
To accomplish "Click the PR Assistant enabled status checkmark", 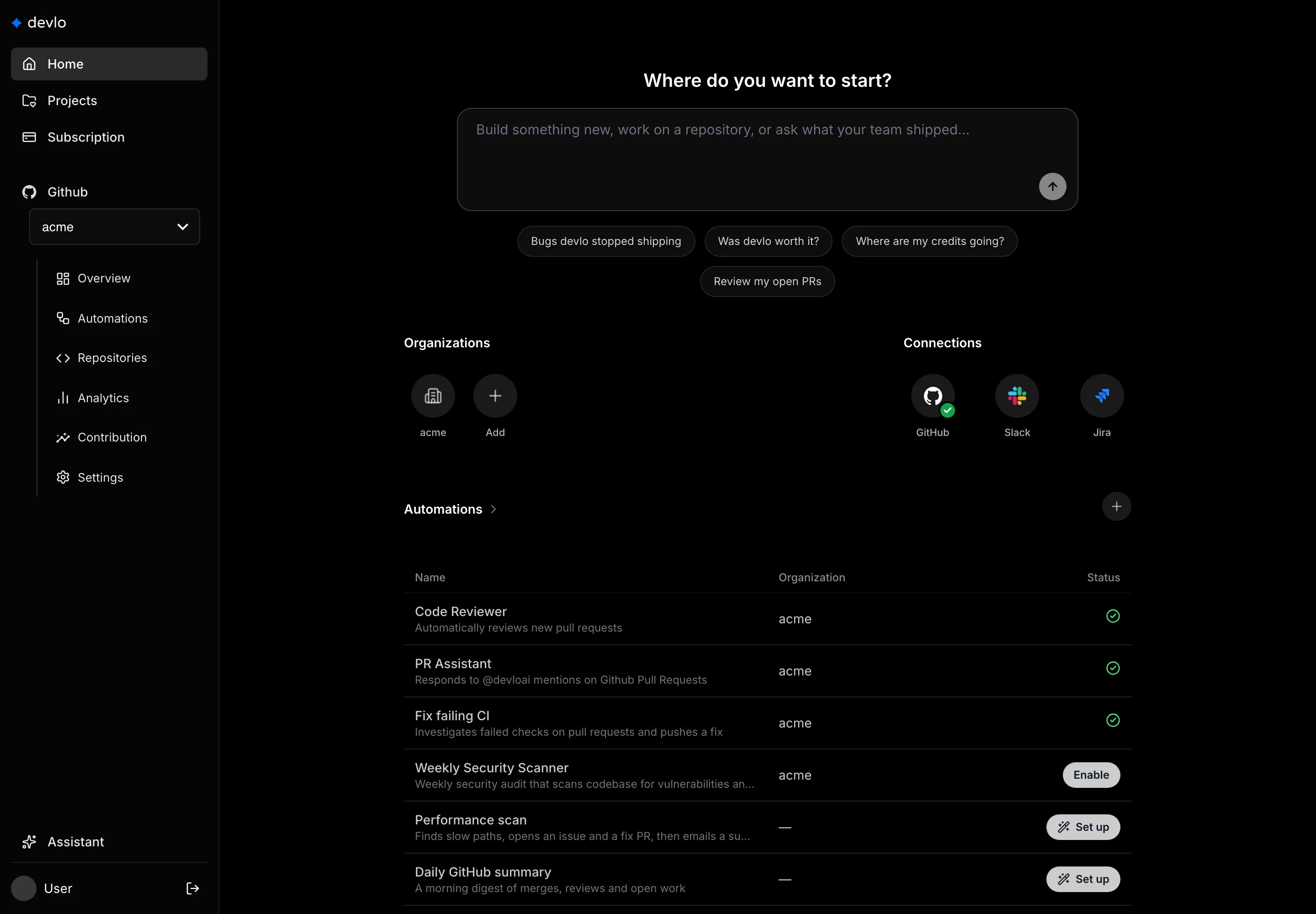I will click(1113, 668).
